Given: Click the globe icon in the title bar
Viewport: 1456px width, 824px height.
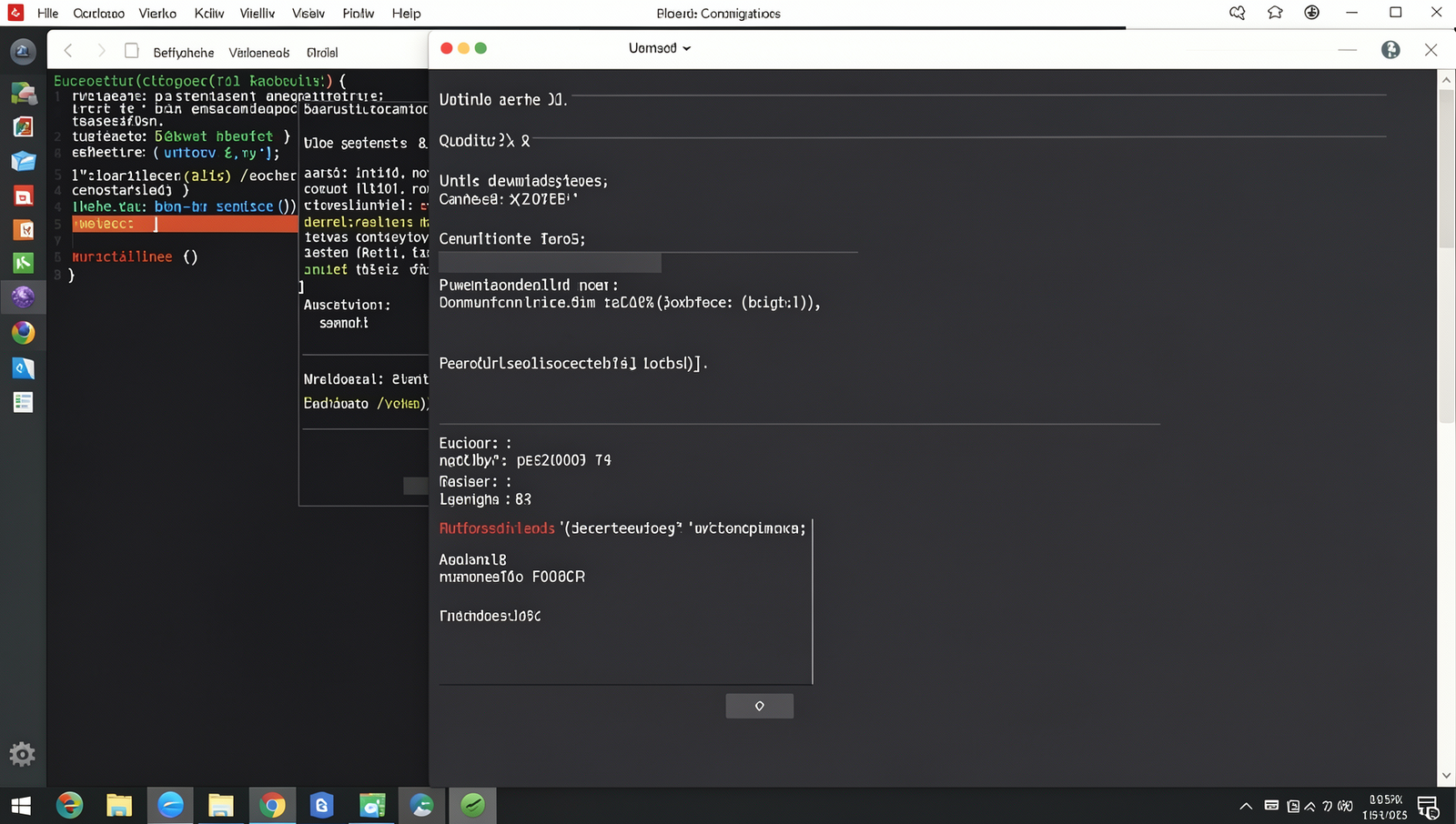Looking at the screenshot, I should point(1312,13).
